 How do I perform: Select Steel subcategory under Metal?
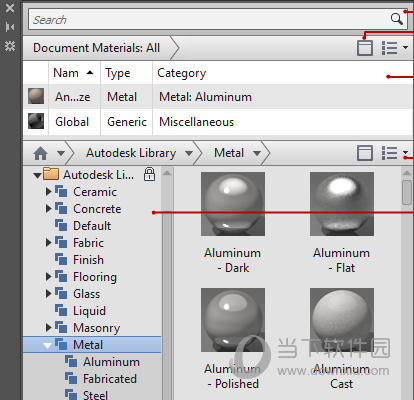click(95, 395)
